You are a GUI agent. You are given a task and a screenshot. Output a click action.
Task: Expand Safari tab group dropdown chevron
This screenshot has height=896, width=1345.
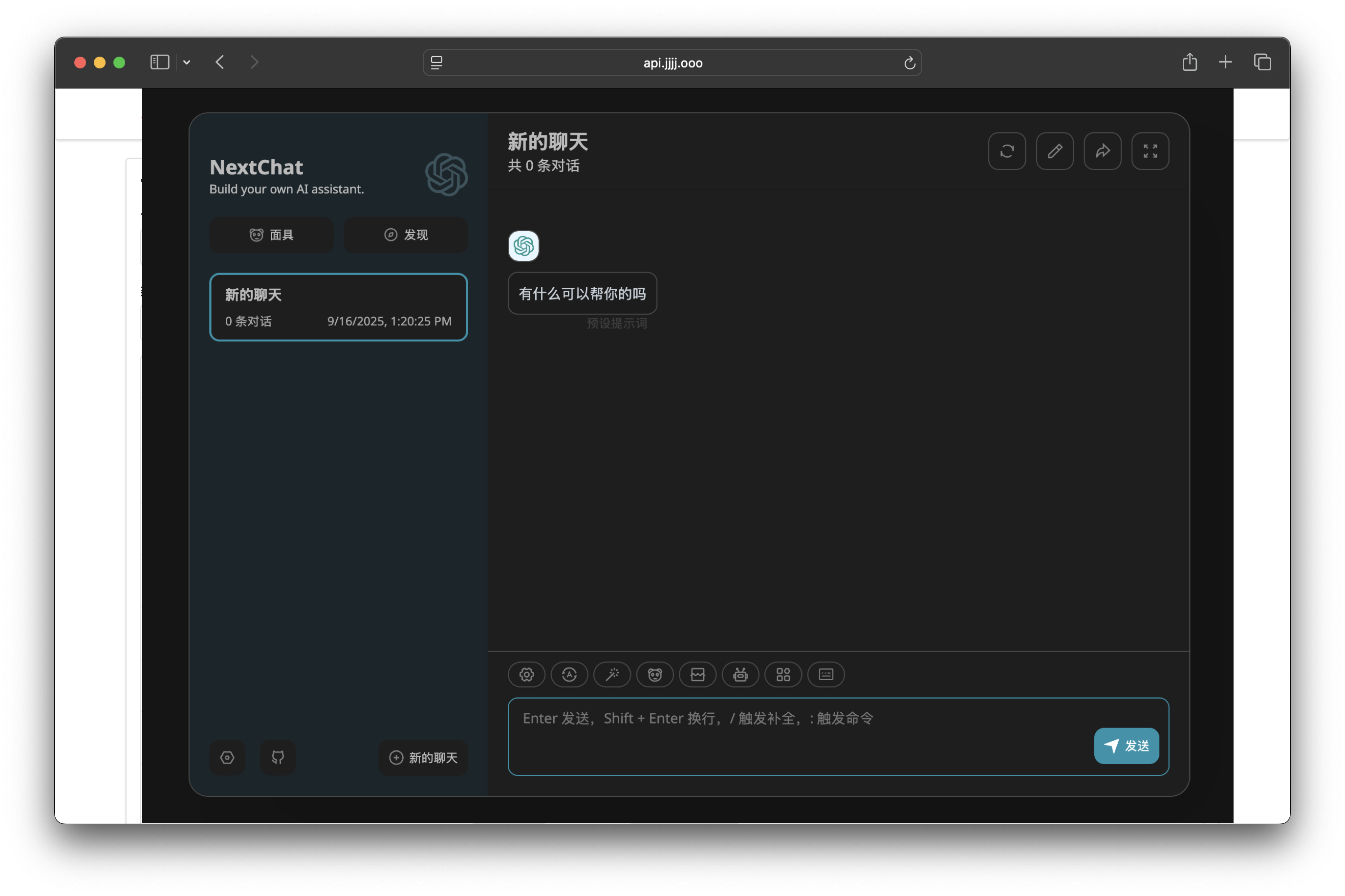pyautogui.click(x=186, y=62)
